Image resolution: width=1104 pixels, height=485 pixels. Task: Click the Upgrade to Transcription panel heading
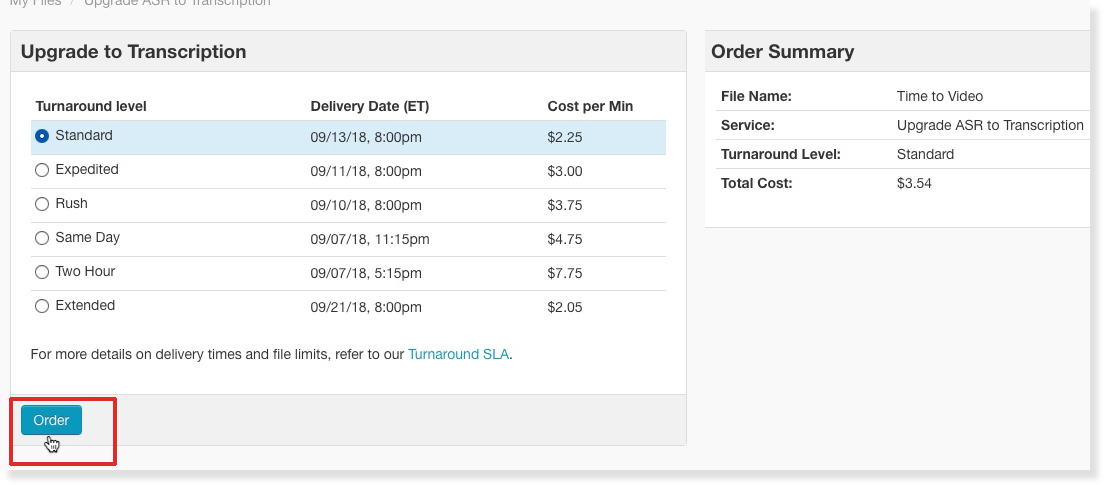coord(134,52)
